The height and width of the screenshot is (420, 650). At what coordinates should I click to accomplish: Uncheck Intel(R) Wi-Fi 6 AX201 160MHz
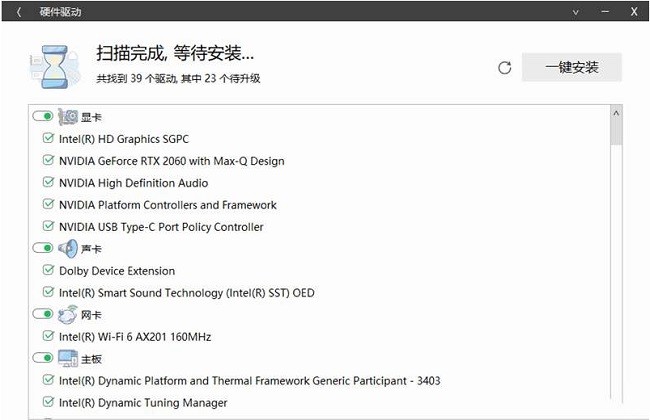point(49,336)
